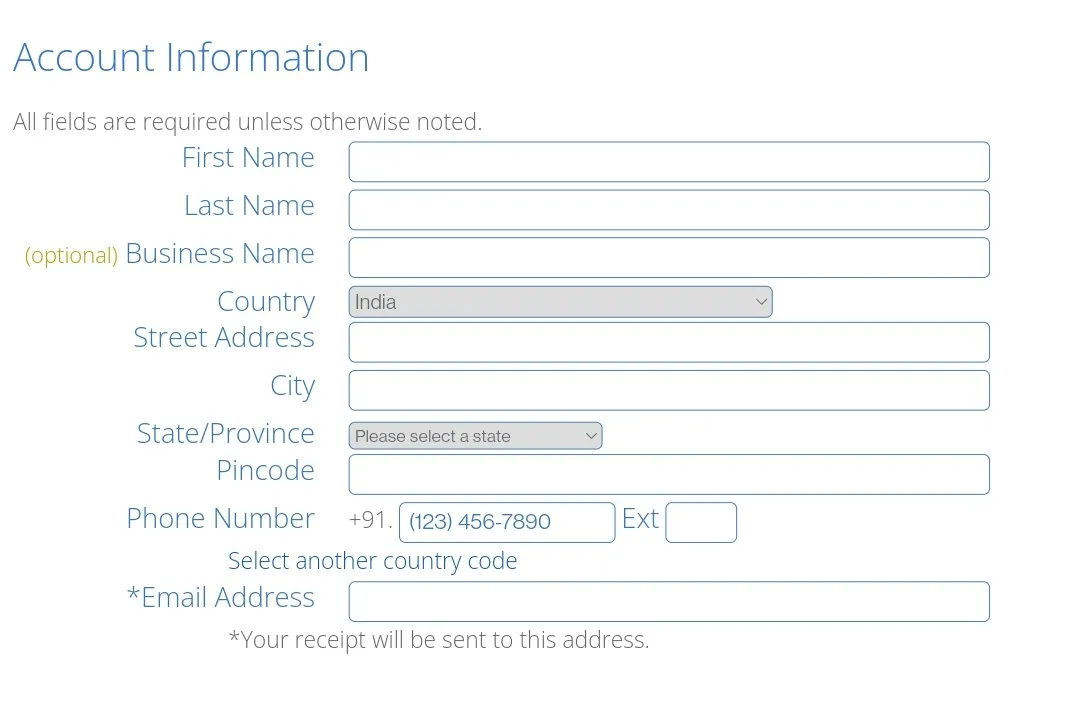Click the First Name label

click(248, 158)
